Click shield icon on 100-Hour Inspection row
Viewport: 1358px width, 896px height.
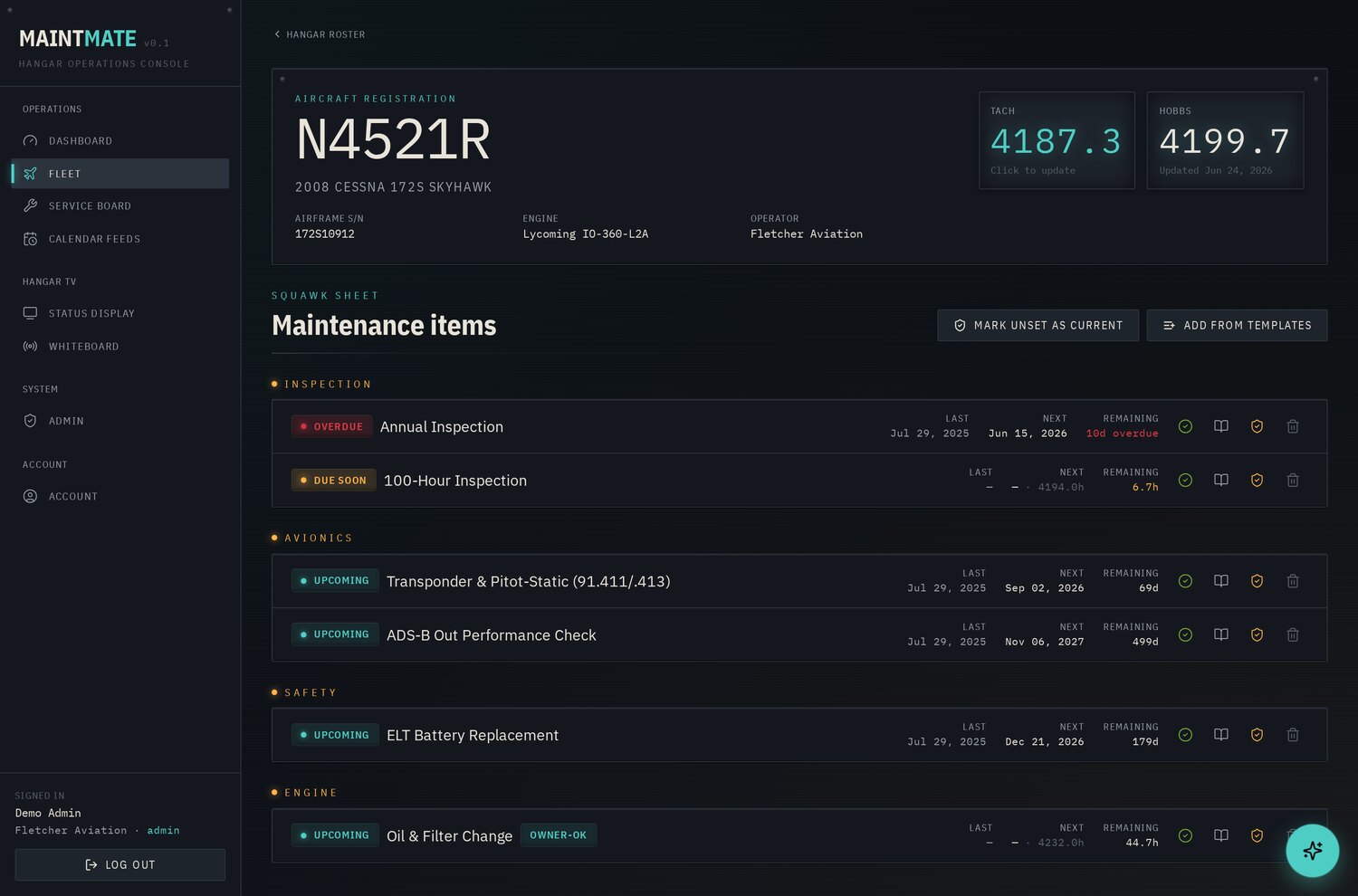[x=1257, y=481]
